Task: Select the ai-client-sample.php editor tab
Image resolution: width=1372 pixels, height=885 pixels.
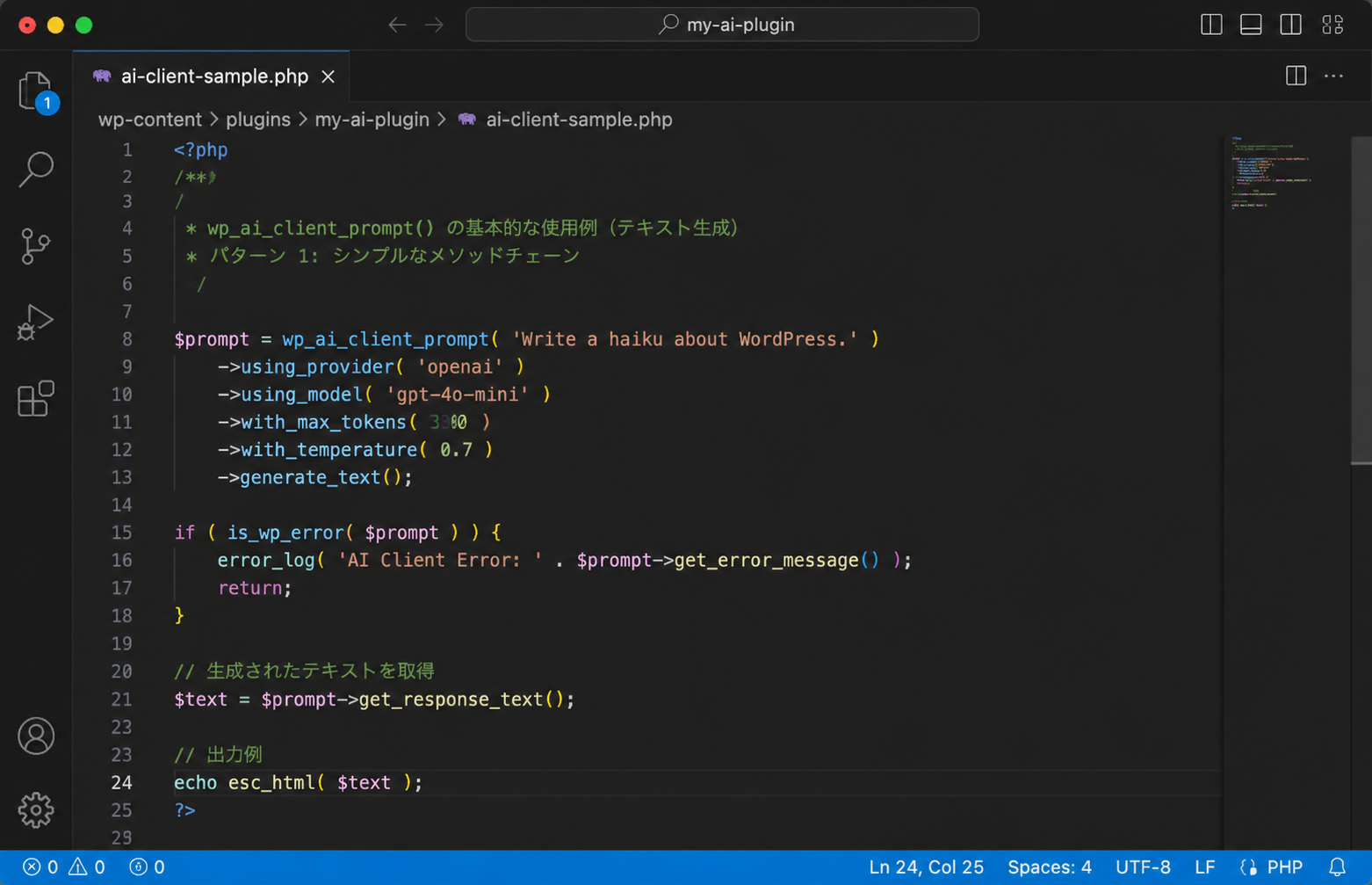Action: point(212,76)
